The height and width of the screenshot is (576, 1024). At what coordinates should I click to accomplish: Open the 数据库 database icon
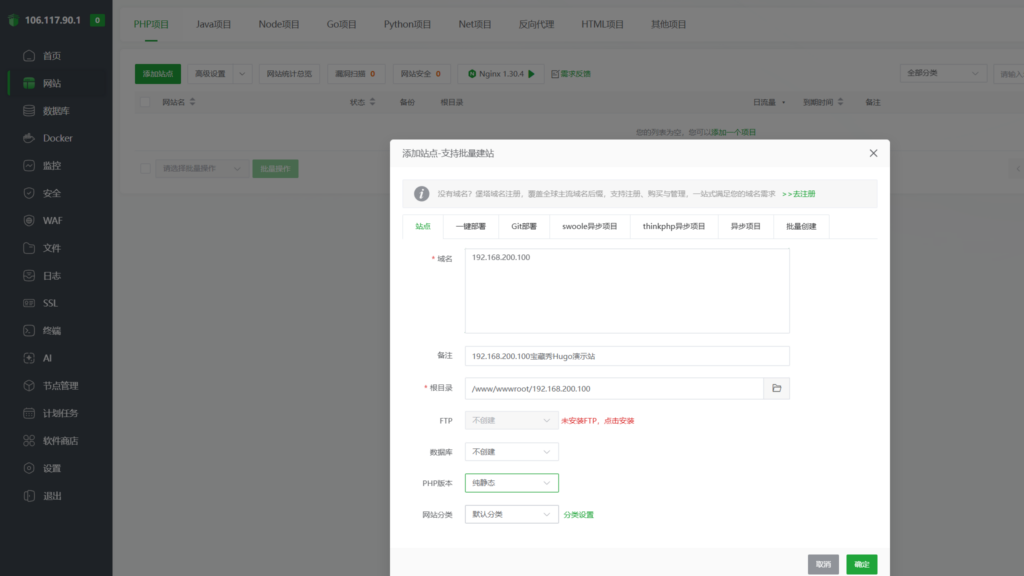tap(29, 111)
